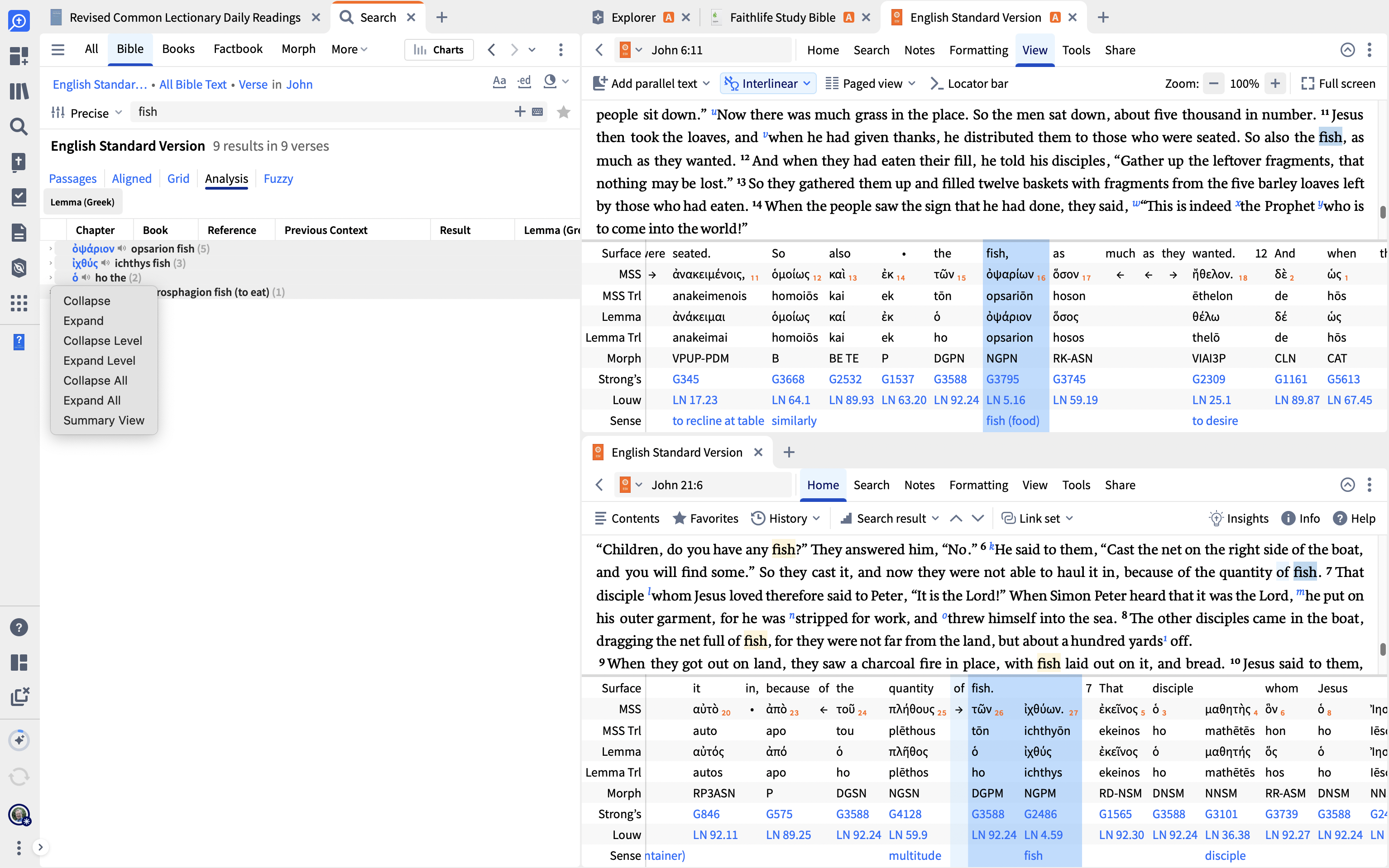Choose Summary View from context menu

pos(104,421)
